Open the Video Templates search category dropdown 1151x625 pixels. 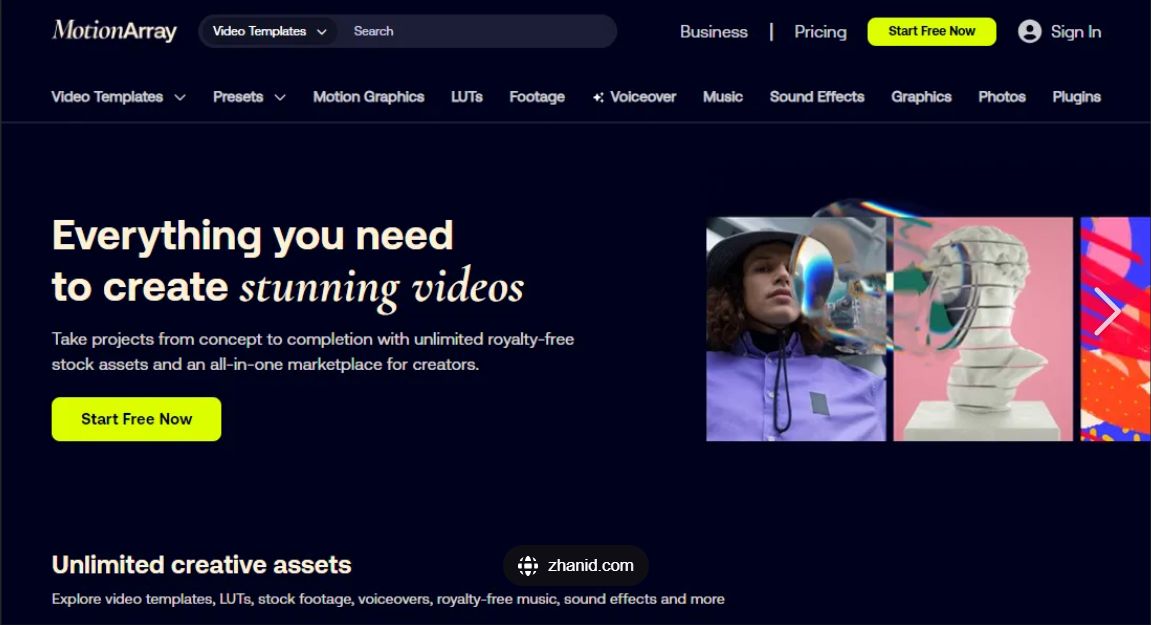click(269, 32)
